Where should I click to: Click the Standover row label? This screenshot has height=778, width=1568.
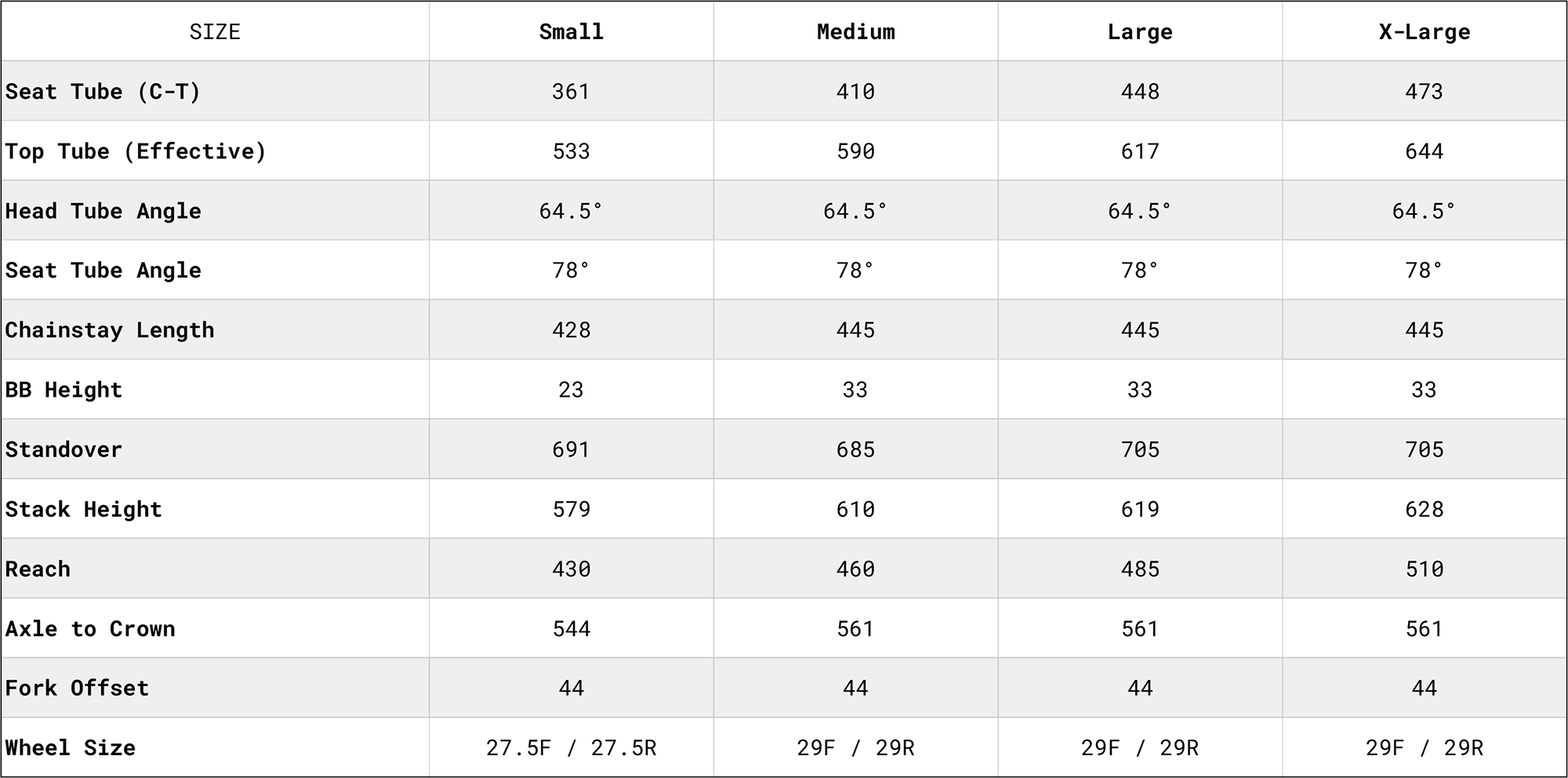coord(64,449)
